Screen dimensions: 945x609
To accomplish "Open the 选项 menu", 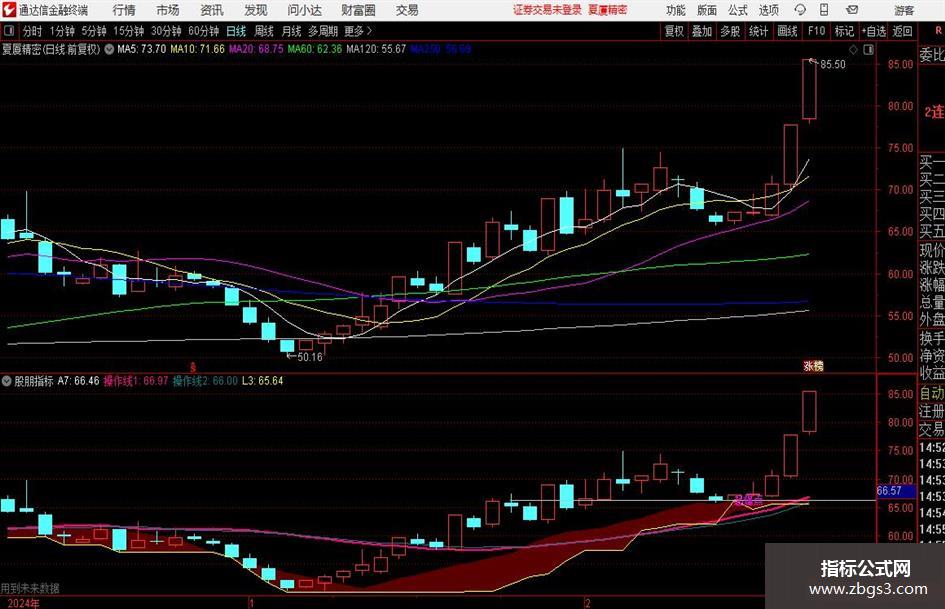I will (x=768, y=10).
